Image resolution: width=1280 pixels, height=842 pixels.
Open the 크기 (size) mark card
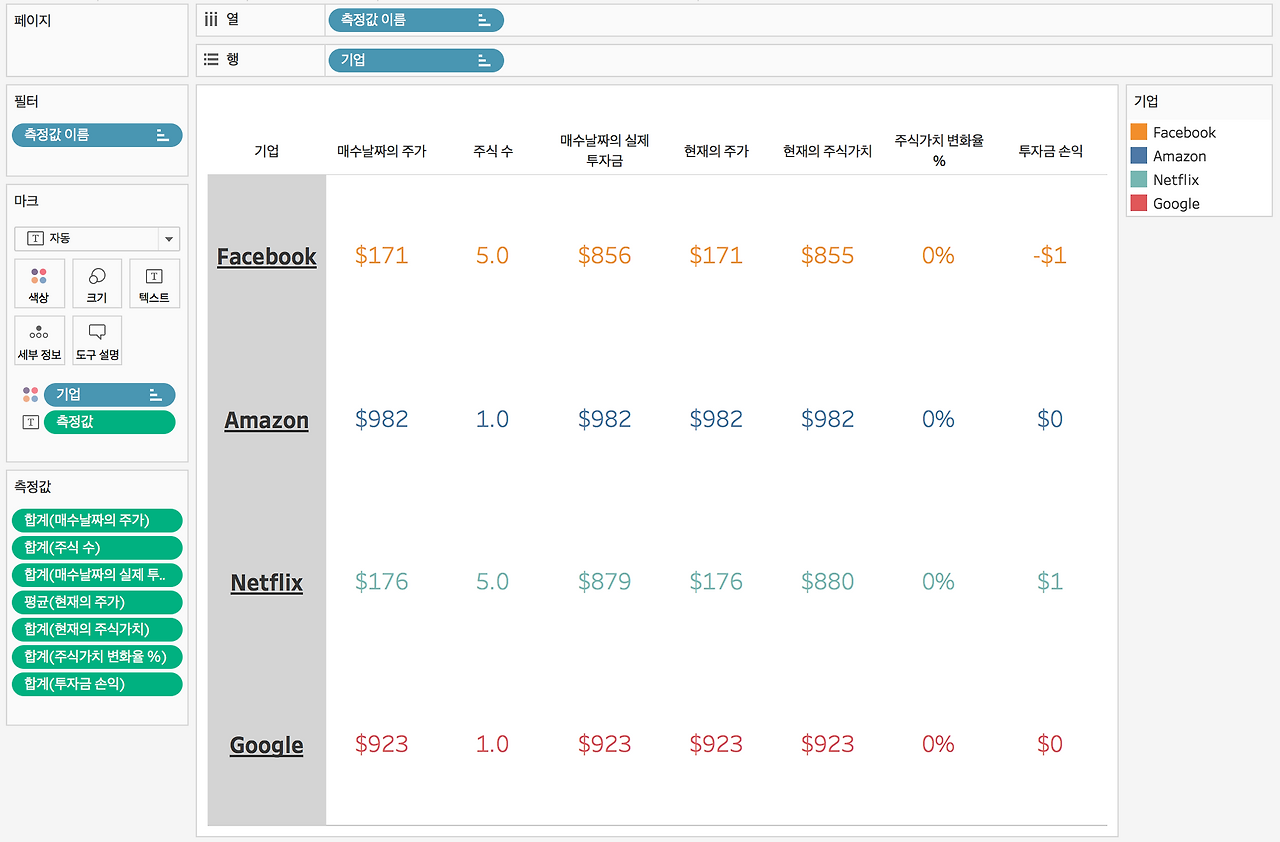pyautogui.click(x=97, y=284)
